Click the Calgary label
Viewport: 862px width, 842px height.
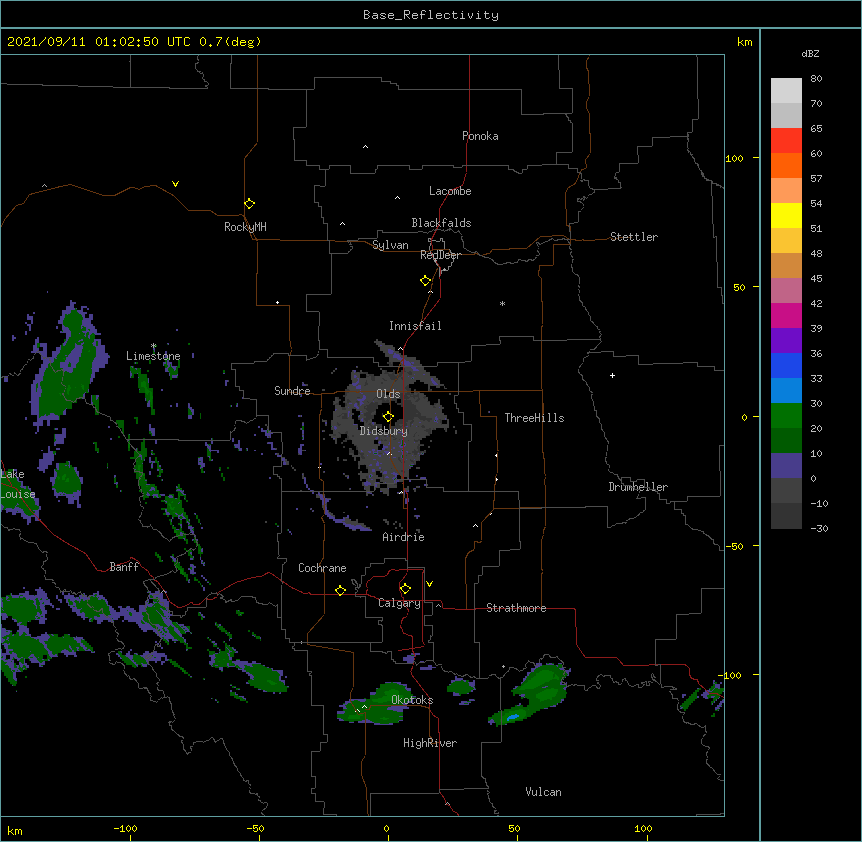[400, 603]
